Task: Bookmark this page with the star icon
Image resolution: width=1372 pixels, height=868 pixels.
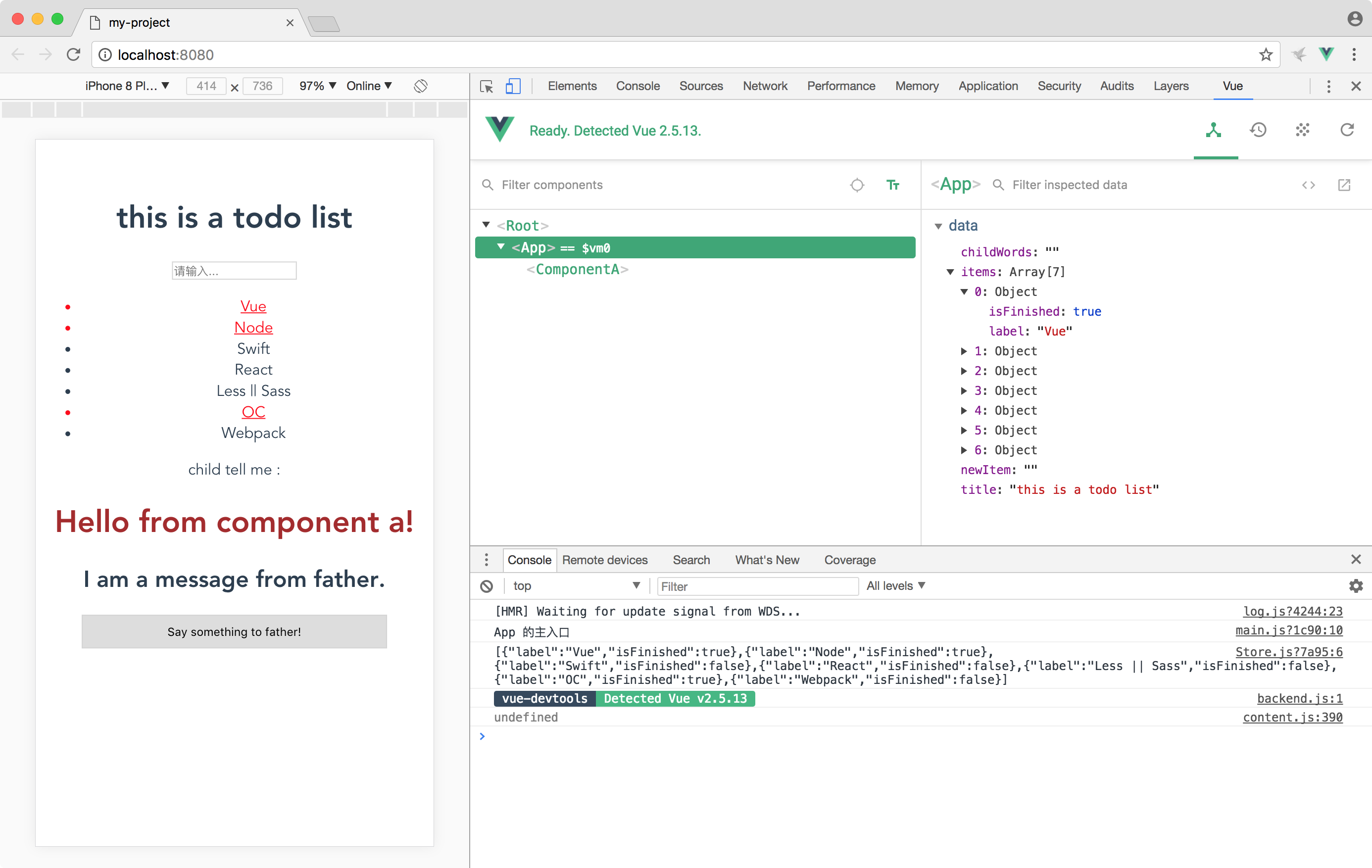Action: click(x=1266, y=54)
